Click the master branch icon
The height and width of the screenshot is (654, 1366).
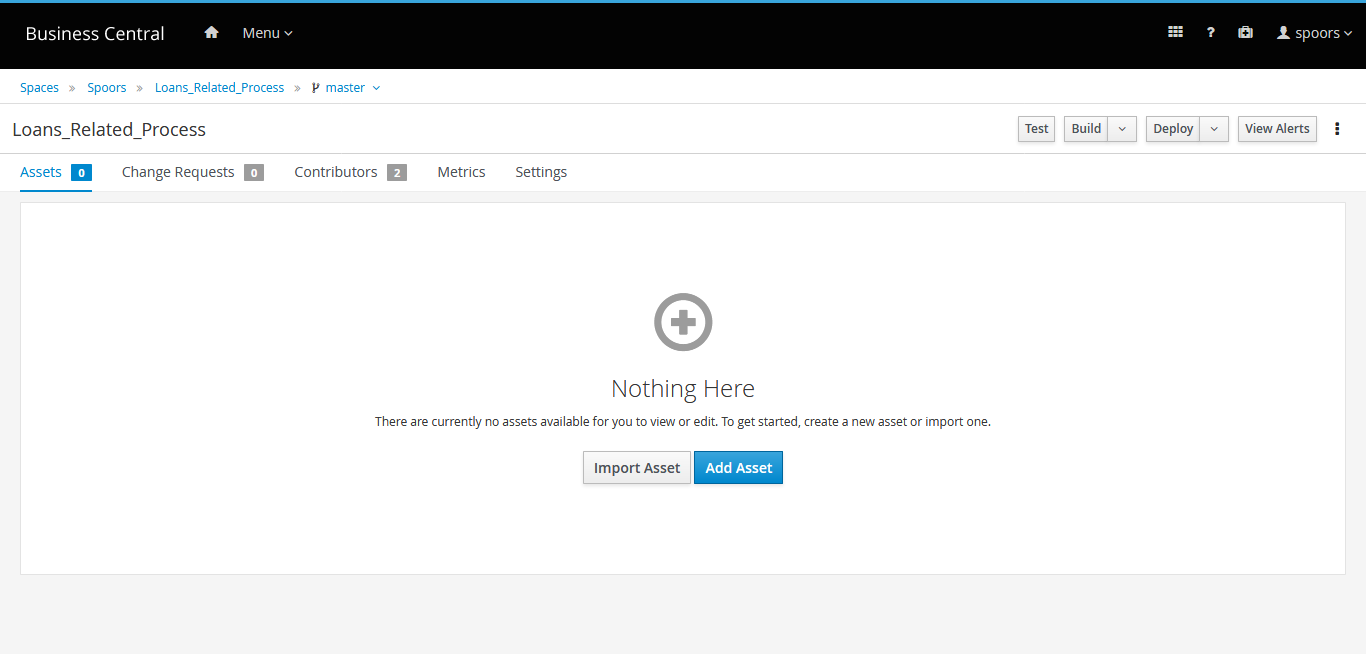pyautogui.click(x=316, y=88)
